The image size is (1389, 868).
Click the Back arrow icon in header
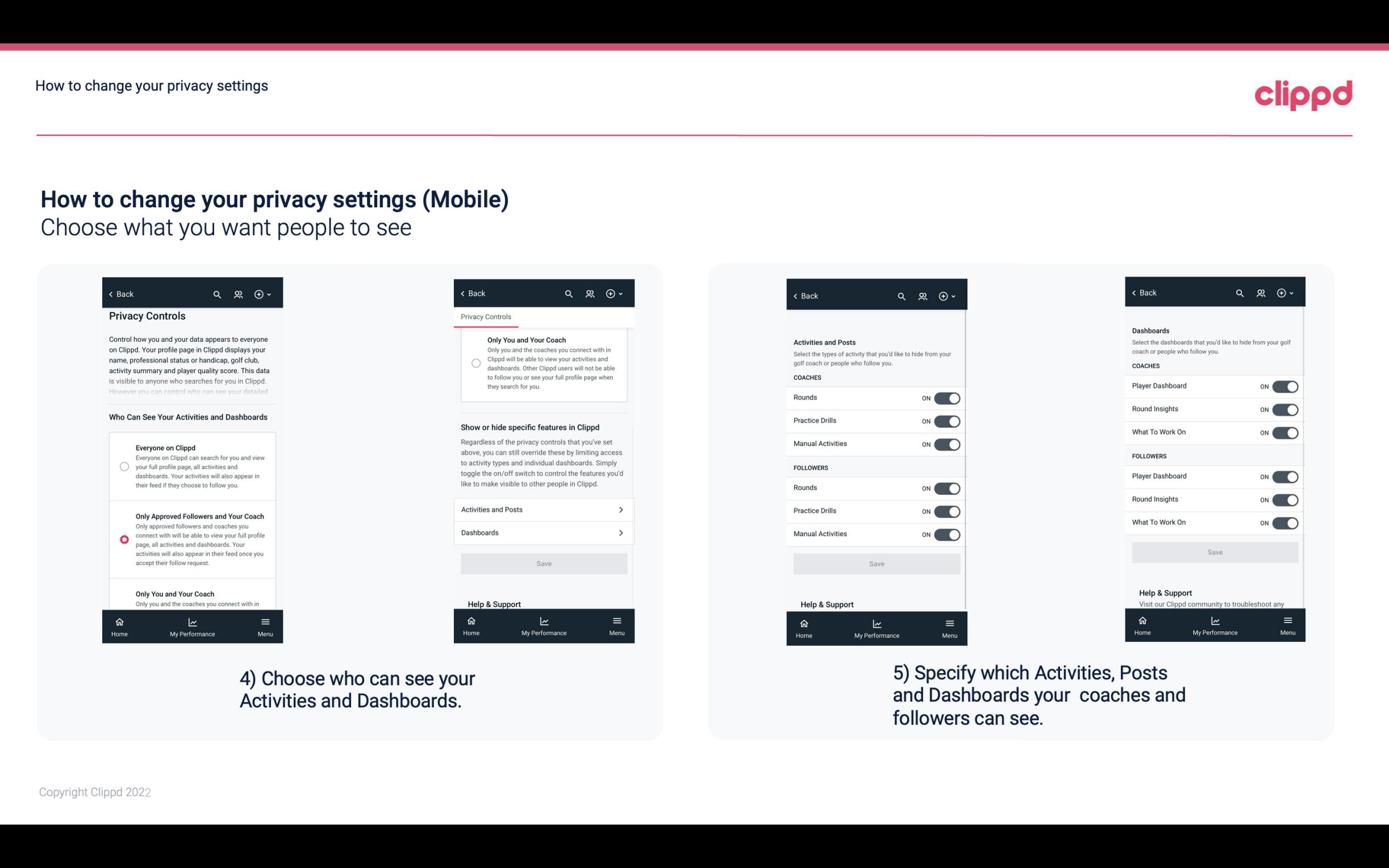pyautogui.click(x=111, y=294)
